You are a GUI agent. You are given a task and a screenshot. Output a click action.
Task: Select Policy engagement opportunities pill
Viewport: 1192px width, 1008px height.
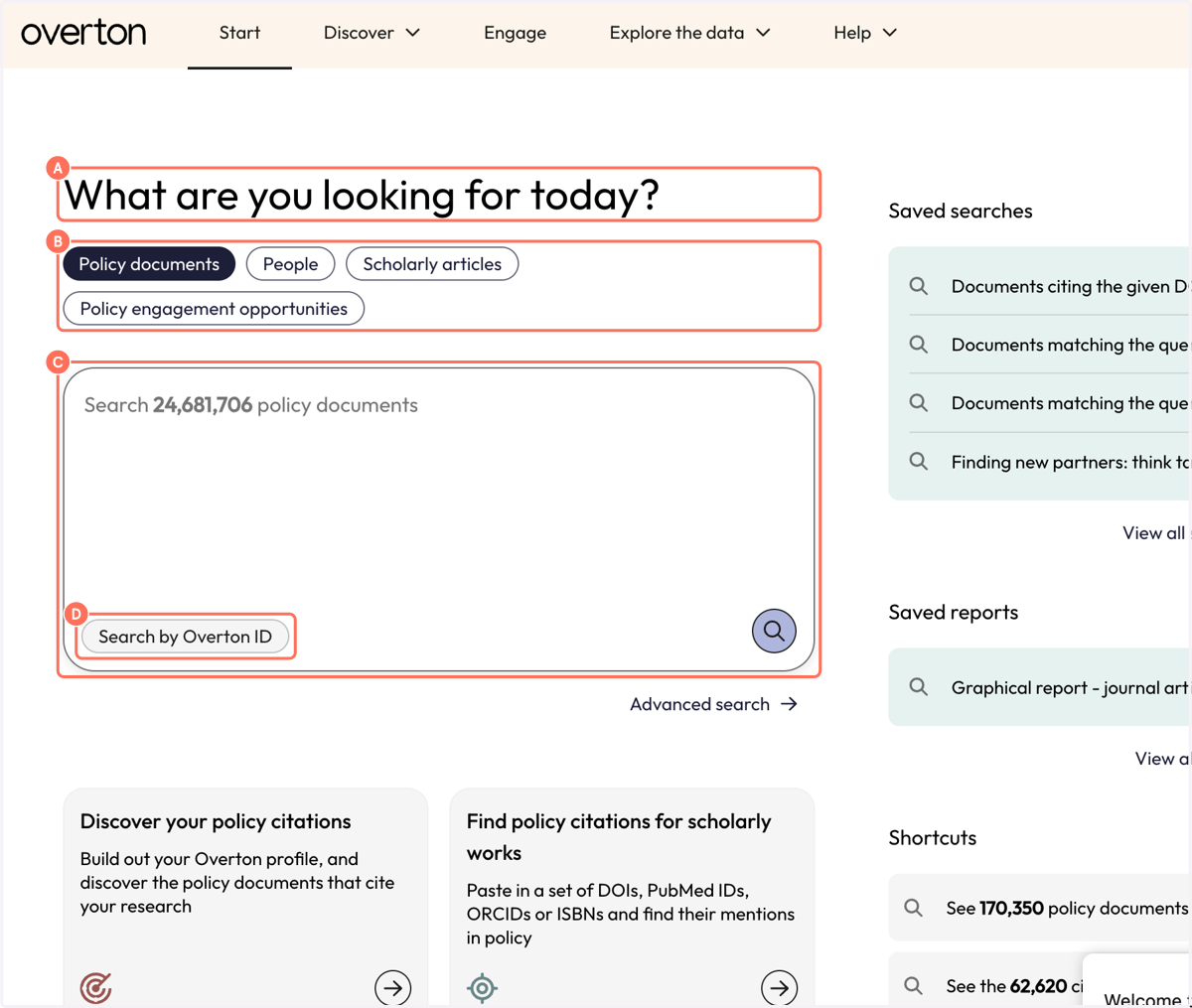click(x=214, y=309)
